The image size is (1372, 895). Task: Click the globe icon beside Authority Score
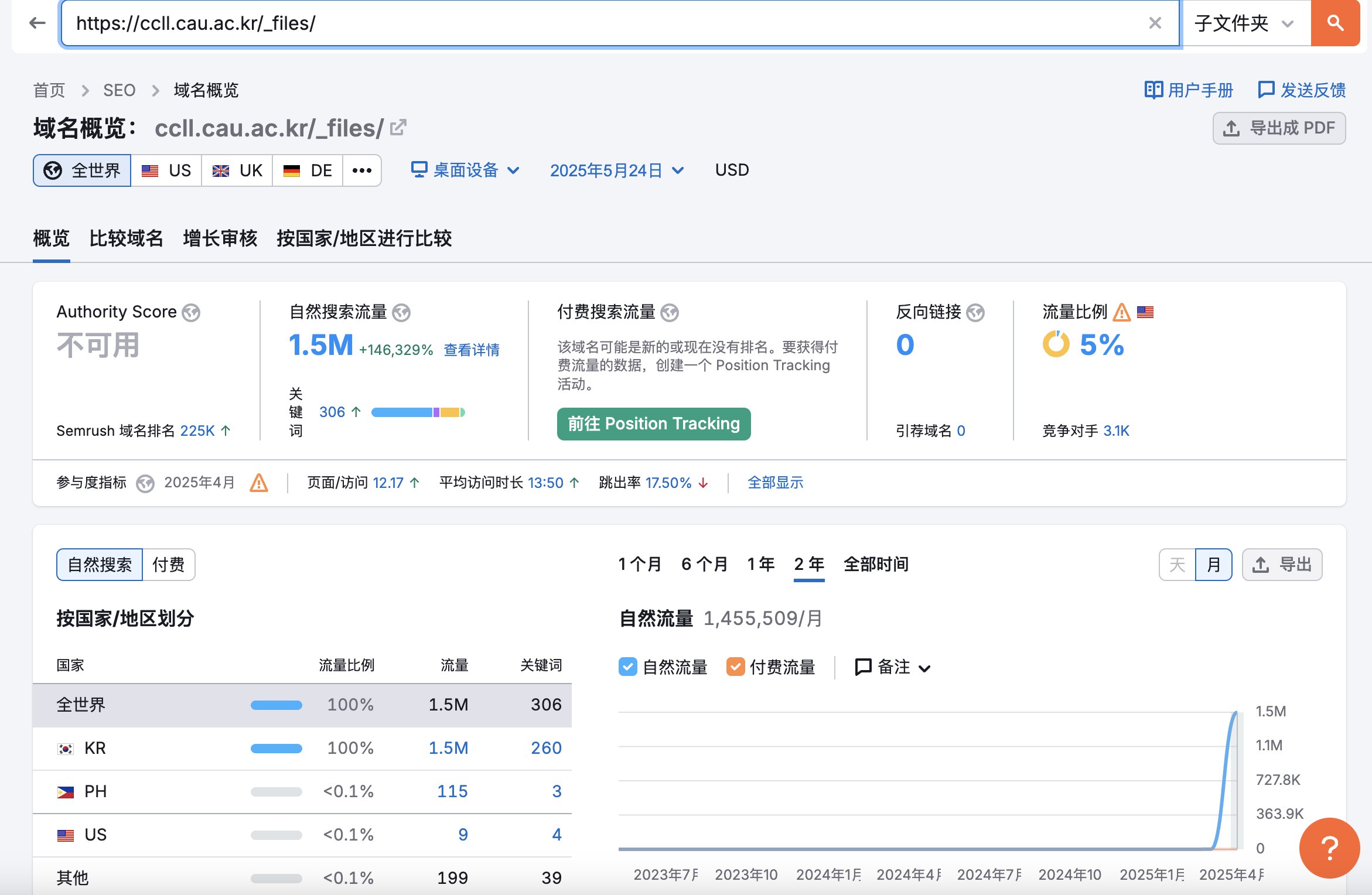click(191, 313)
